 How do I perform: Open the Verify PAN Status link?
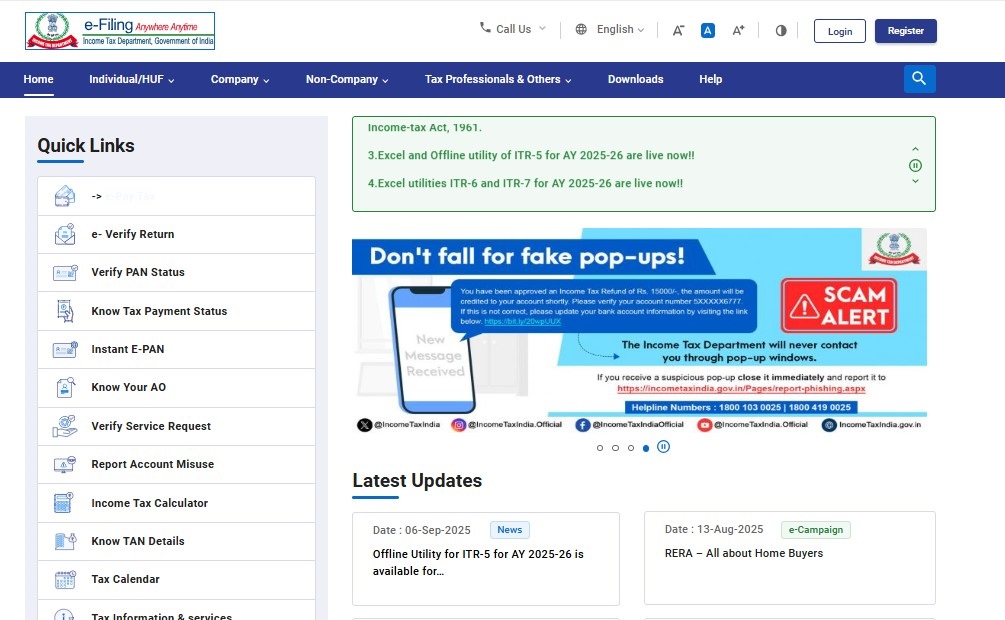[x=138, y=272]
